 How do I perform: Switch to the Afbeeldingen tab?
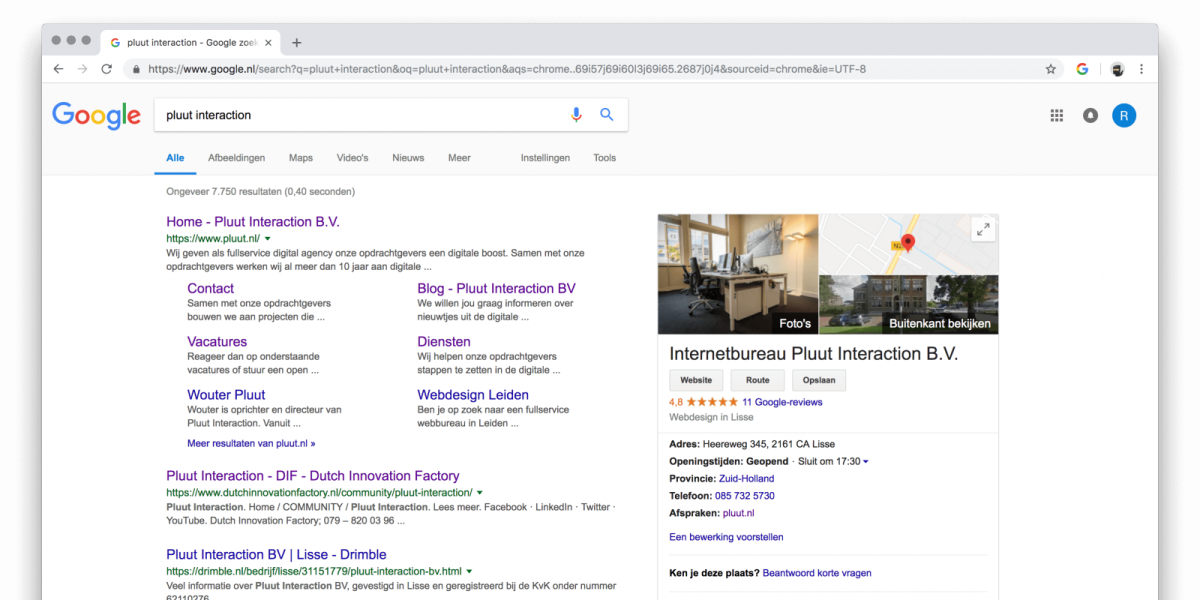tap(236, 158)
